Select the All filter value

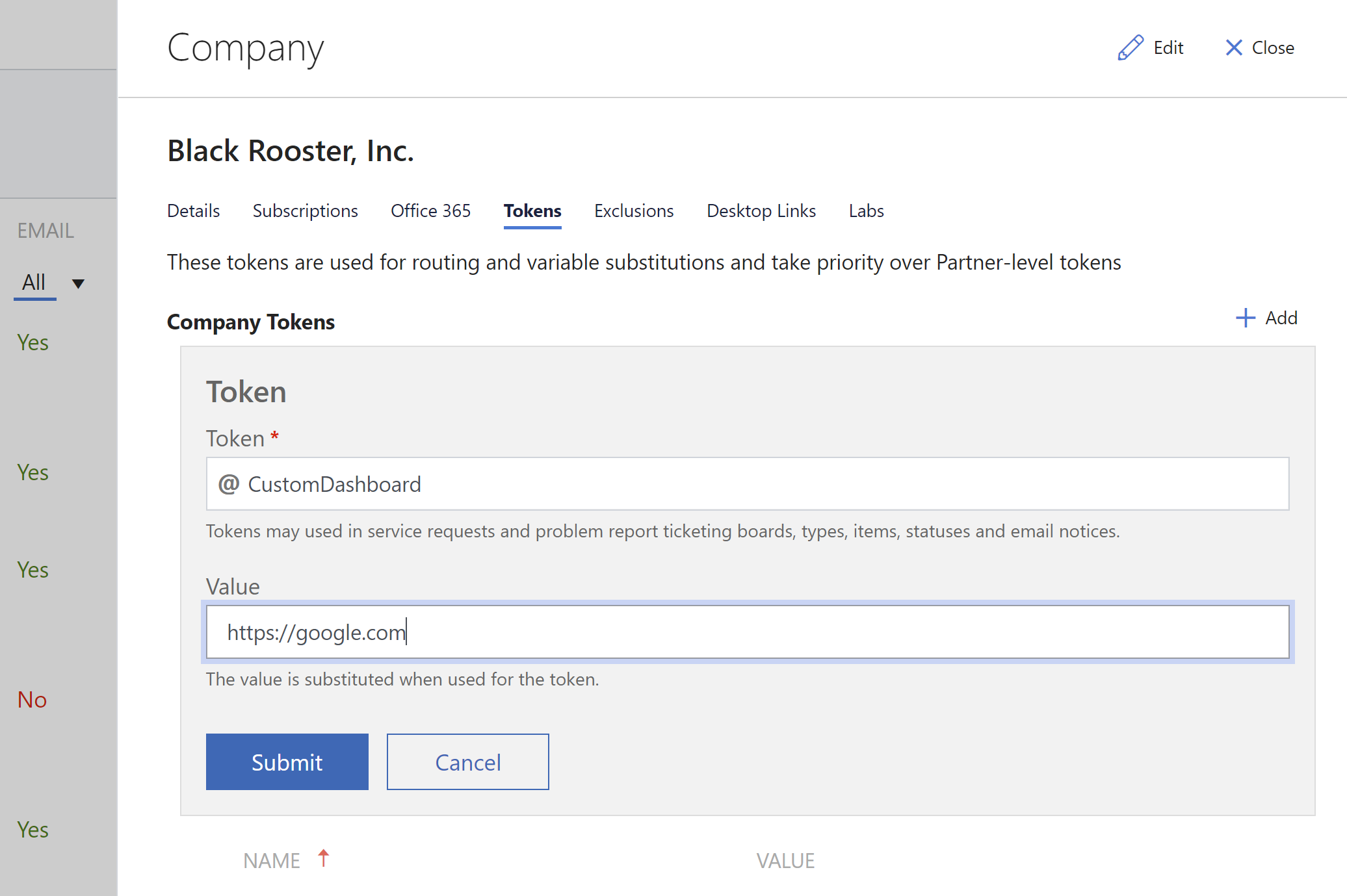(34, 282)
